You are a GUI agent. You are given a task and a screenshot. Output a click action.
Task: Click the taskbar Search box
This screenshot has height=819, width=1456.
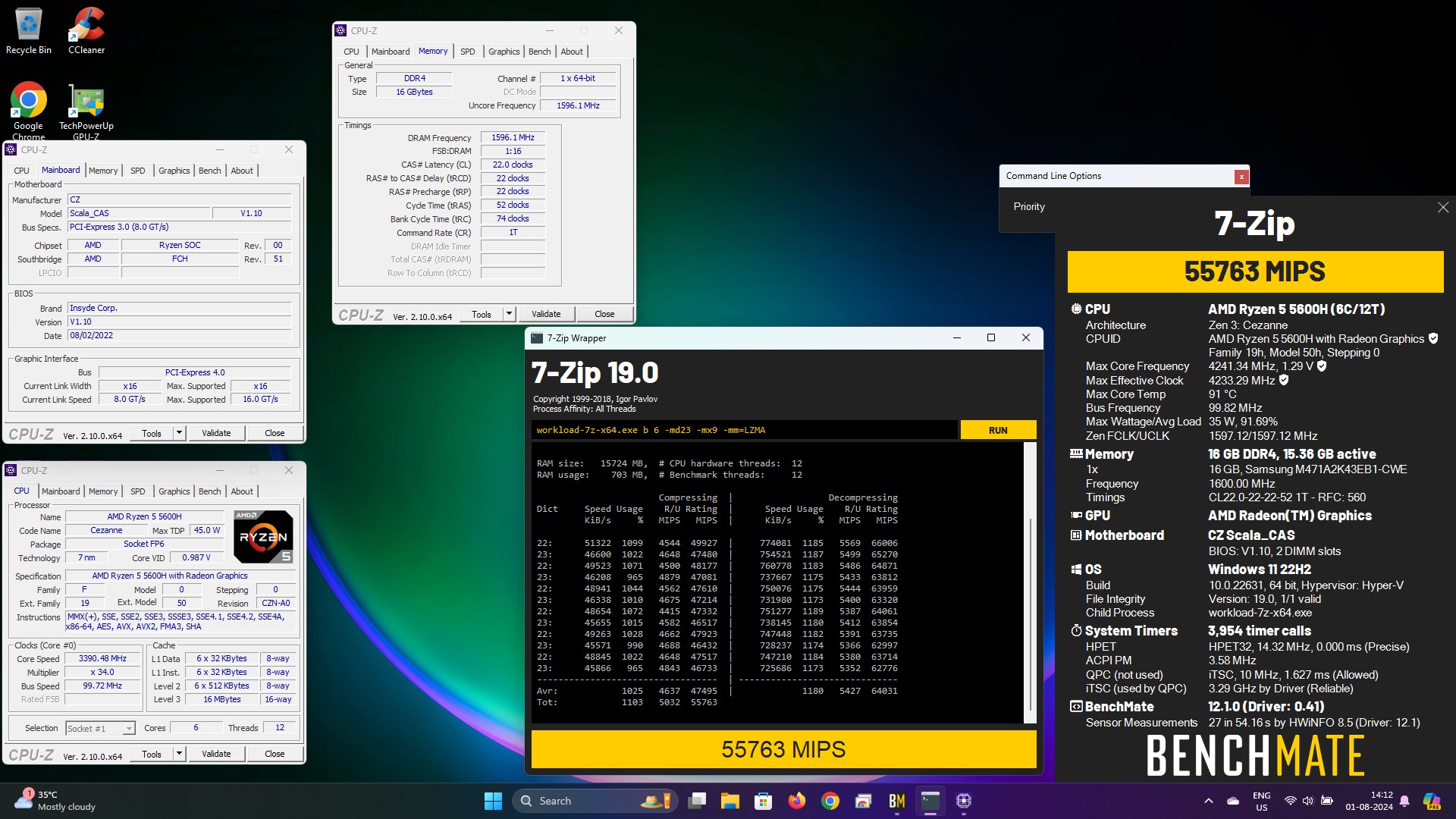click(595, 801)
